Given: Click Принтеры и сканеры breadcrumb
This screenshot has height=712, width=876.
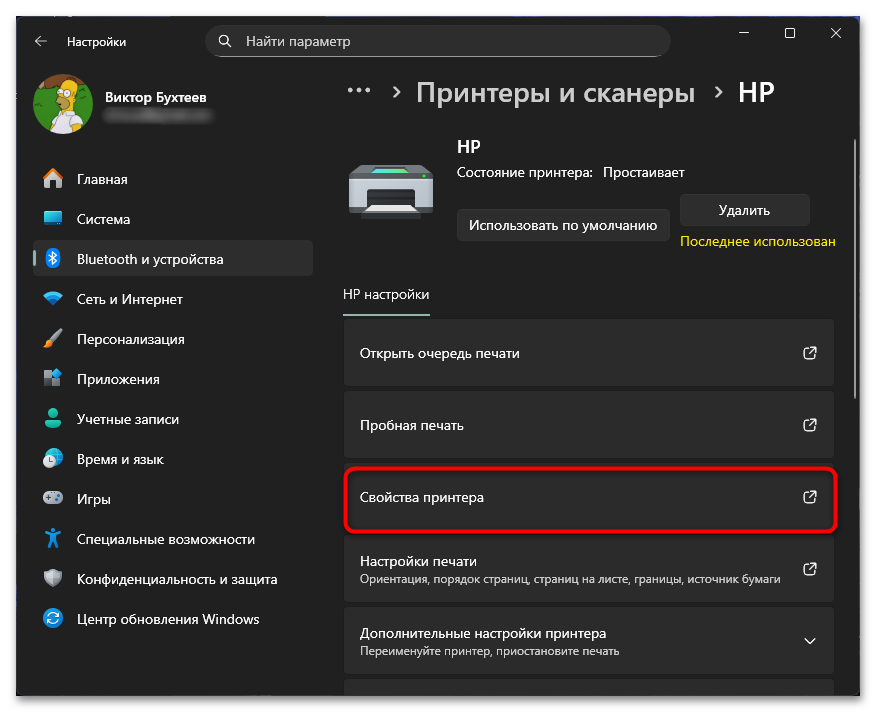Looking at the screenshot, I should 556,92.
